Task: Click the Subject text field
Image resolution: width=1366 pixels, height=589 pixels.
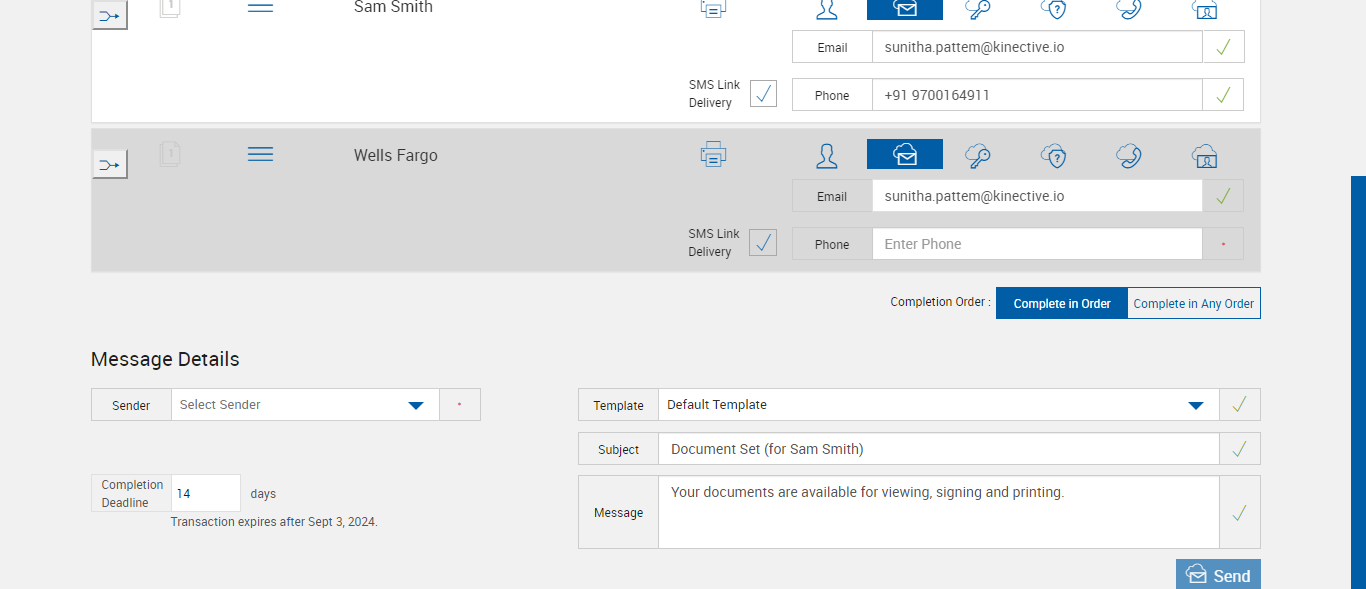Action: [x=938, y=449]
